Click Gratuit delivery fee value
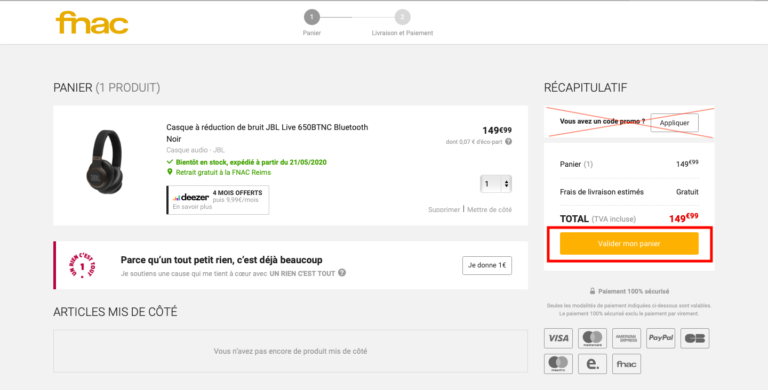 tap(687, 192)
